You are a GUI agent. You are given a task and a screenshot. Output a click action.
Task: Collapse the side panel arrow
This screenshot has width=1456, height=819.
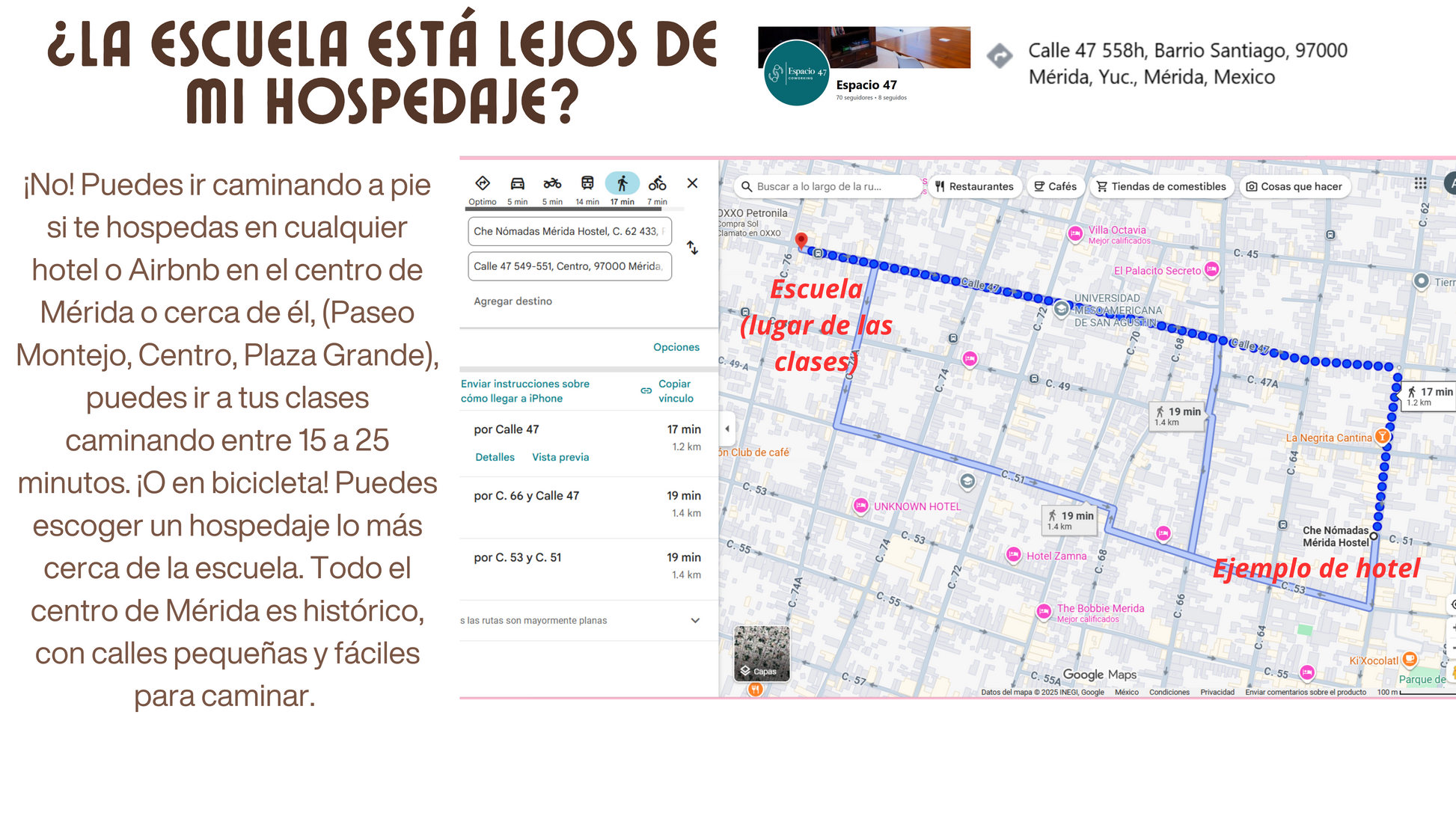pyautogui.click(x=727, y=429)
